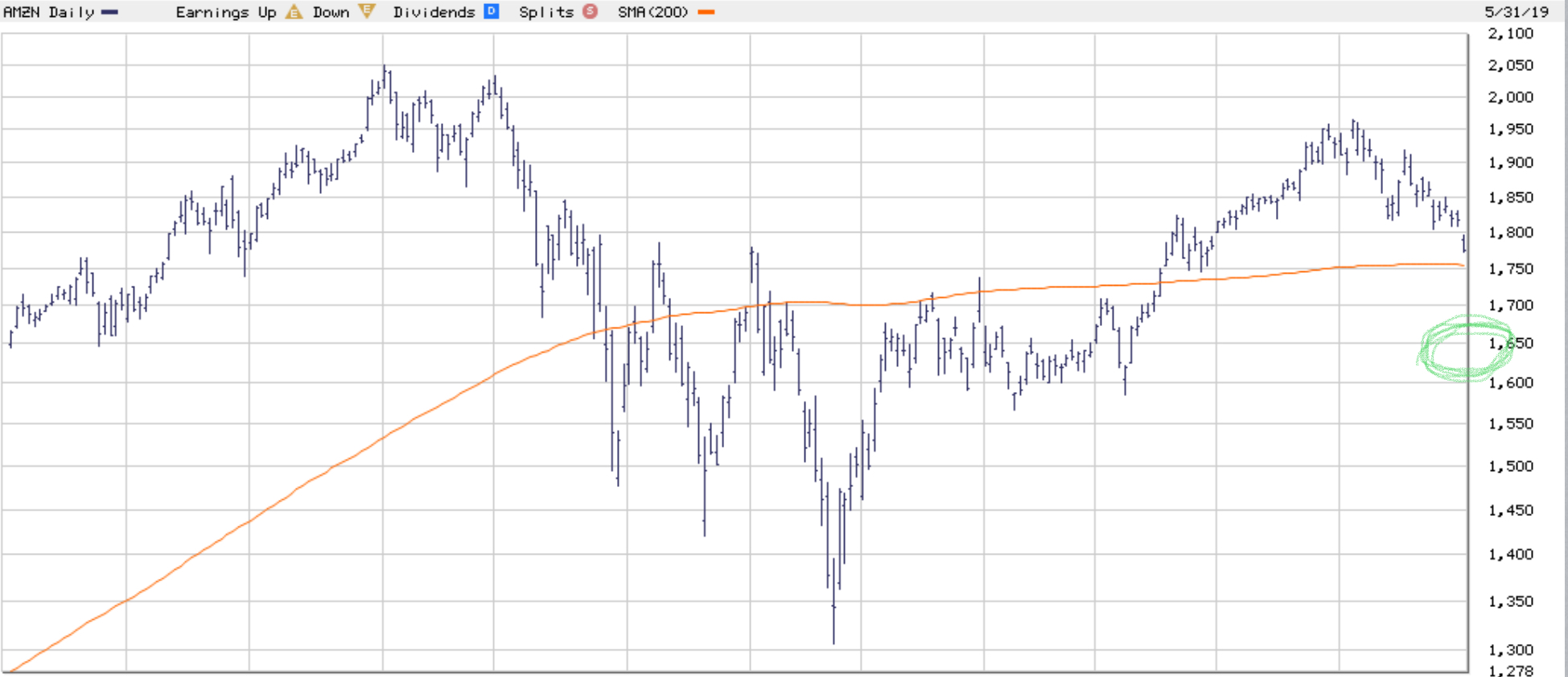Click the 1,600 price axis label
Viewport: 1568px width, 677px height.
[x=1511, y=383]
